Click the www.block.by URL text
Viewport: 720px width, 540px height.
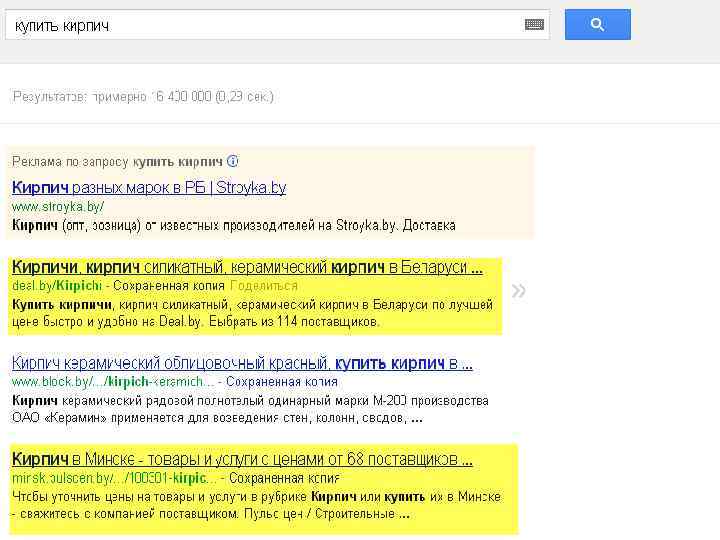click(113, 382)
